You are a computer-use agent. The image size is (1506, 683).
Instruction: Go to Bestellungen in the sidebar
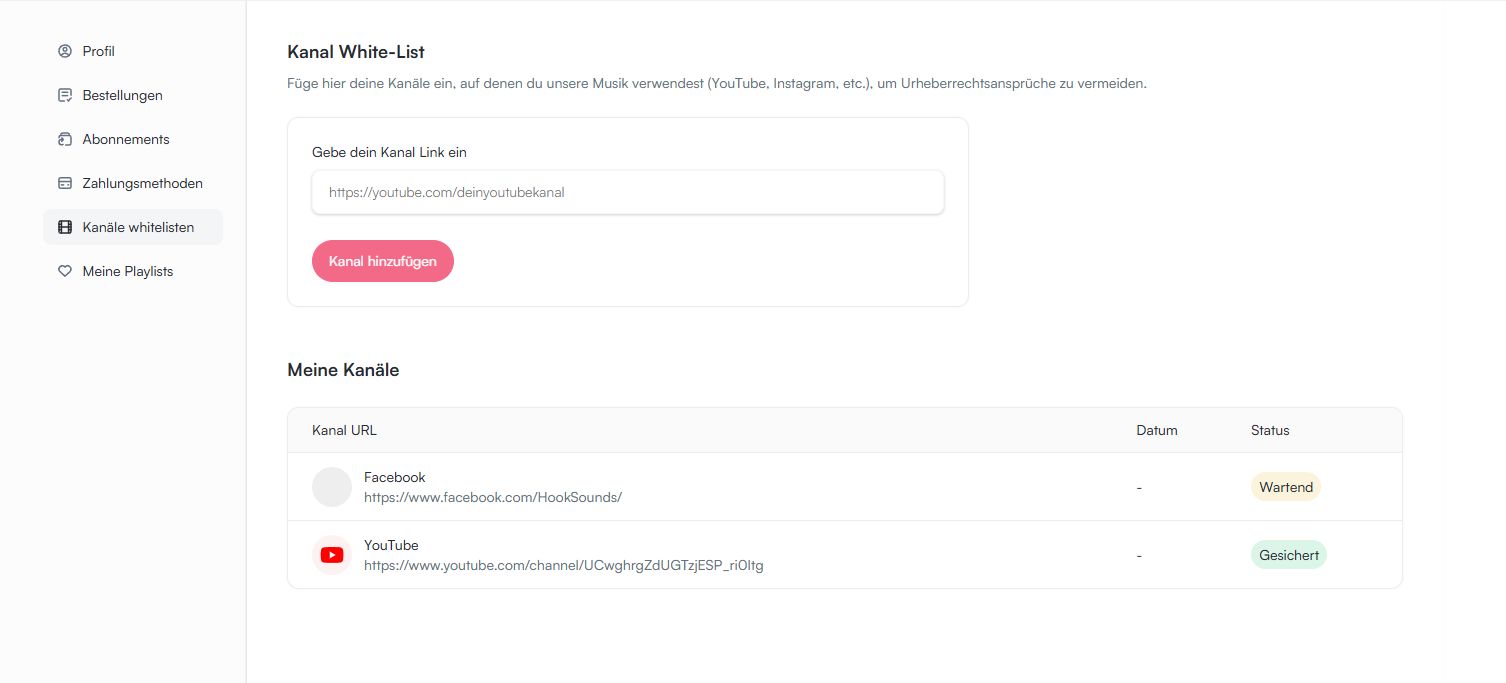tap(122, 95)
